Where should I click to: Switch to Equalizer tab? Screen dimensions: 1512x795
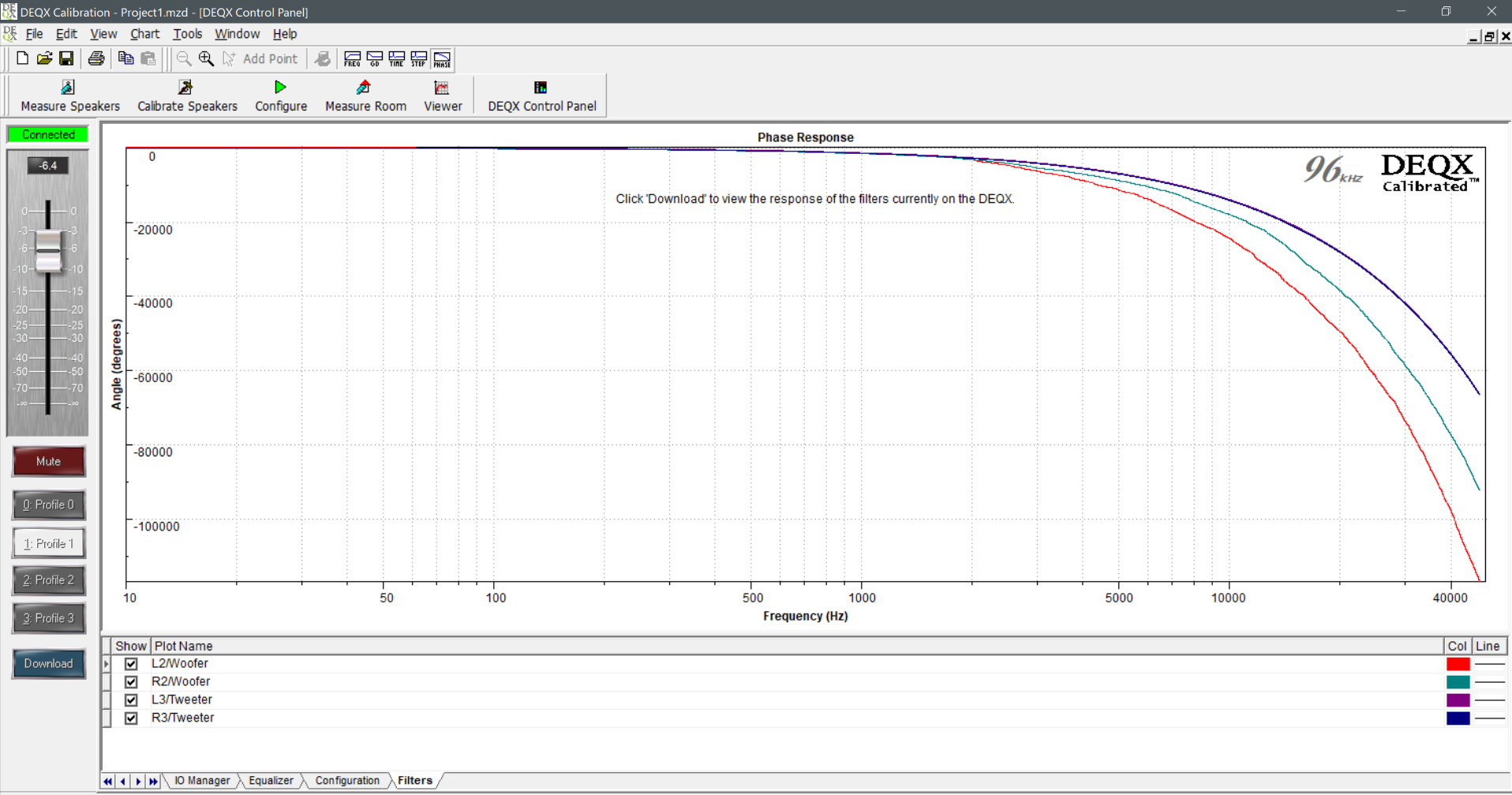[x=271, y=781]
